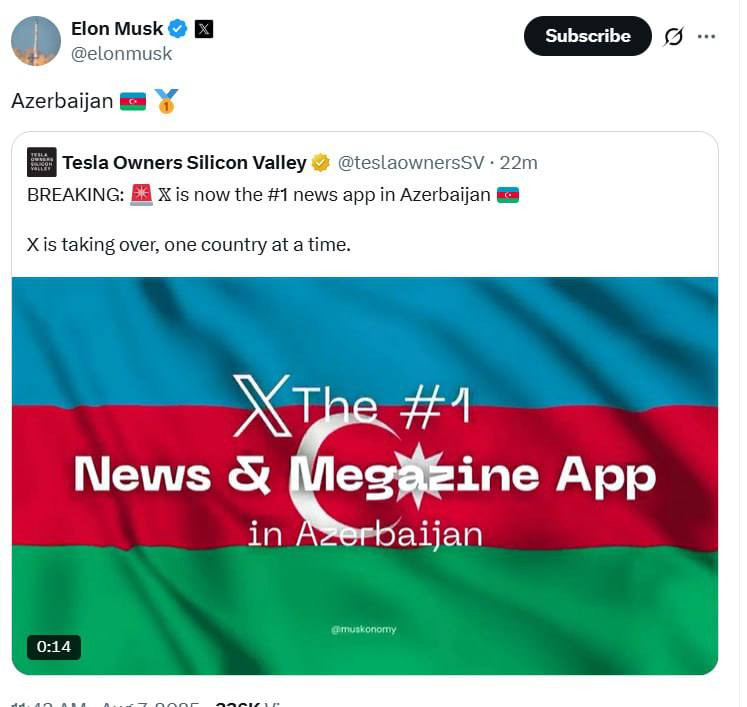Open the three-dot more options menu

706,36
